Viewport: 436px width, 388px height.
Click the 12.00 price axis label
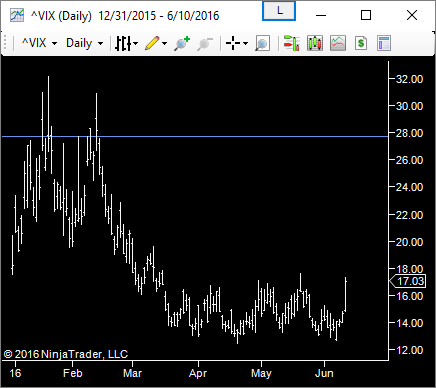[409, 350]
